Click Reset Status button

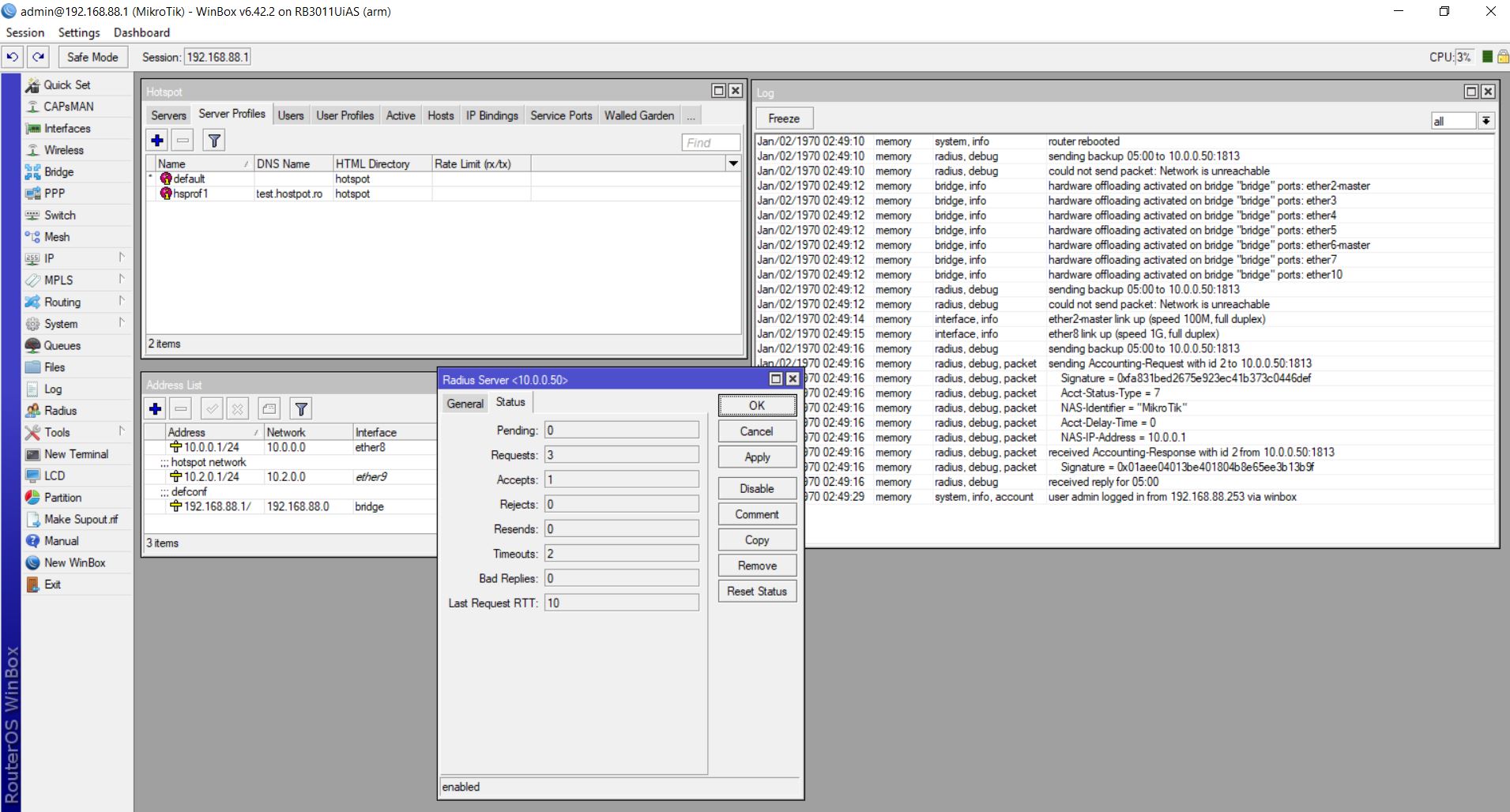[x=757, y=591]
